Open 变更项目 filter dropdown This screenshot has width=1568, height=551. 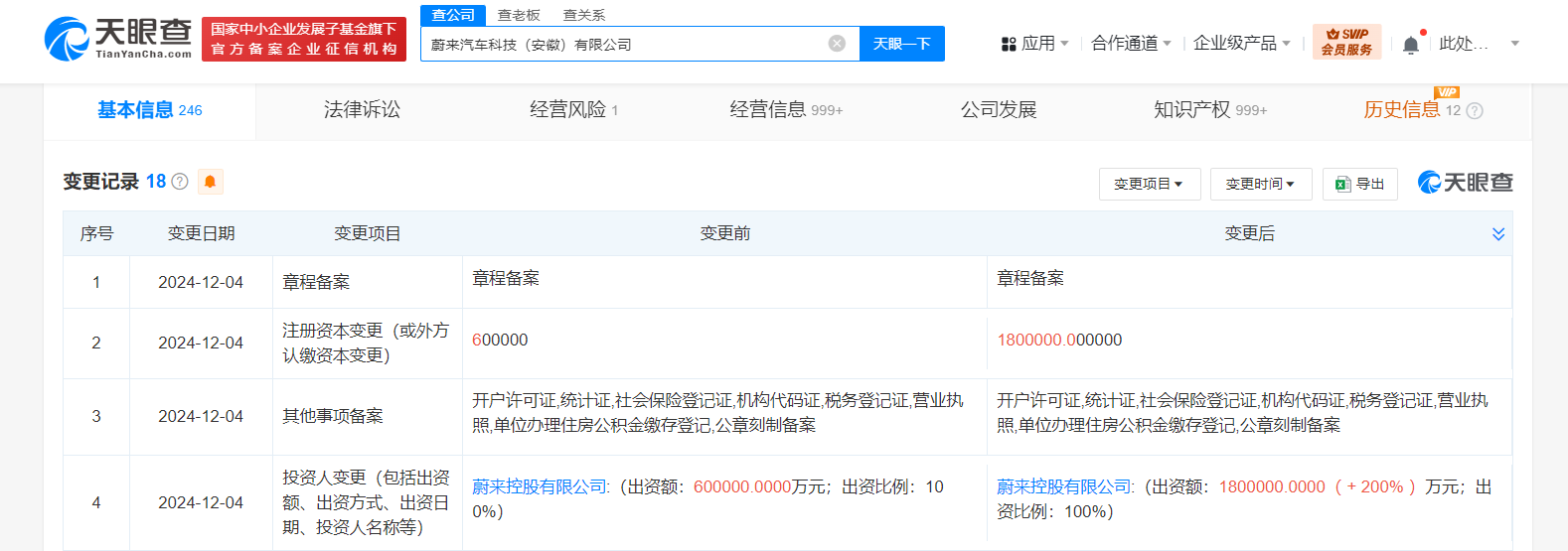[1150, 184]
